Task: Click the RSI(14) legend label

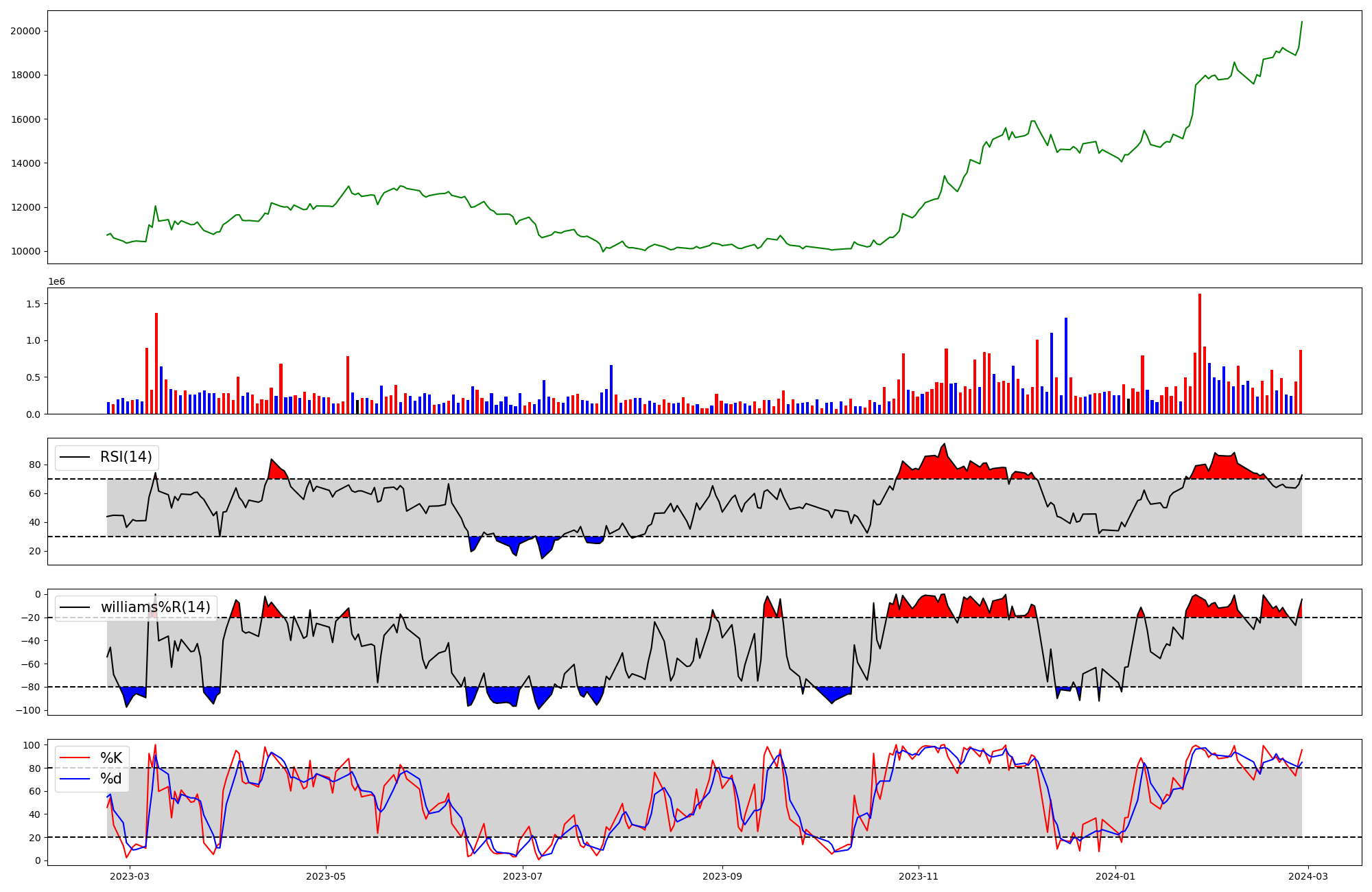Action: pos(126,457)
